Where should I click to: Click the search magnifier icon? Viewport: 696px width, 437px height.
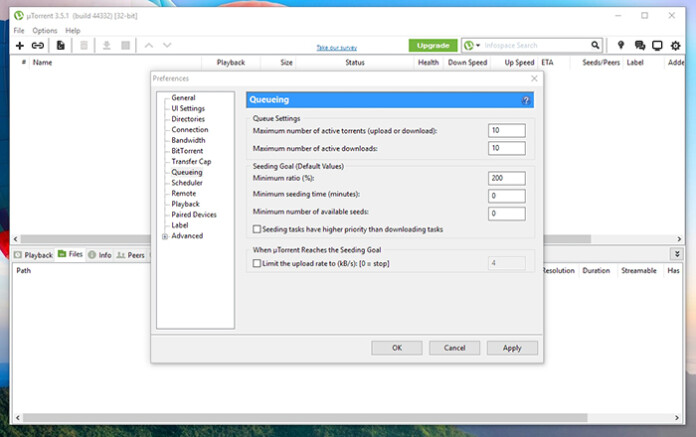point(595,45)
